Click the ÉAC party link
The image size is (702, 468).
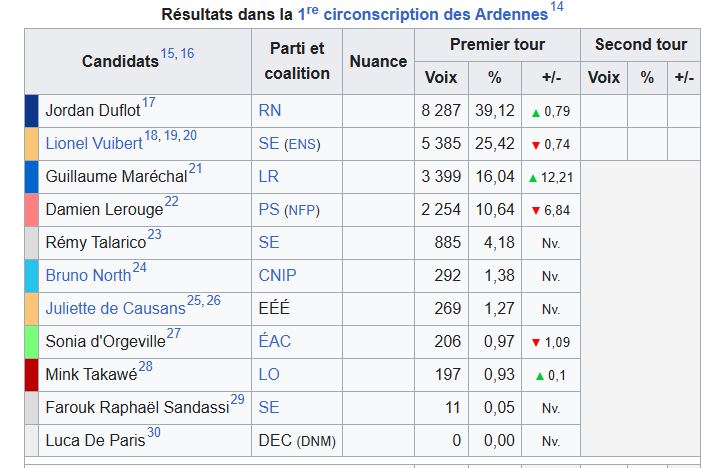point(275,341)
